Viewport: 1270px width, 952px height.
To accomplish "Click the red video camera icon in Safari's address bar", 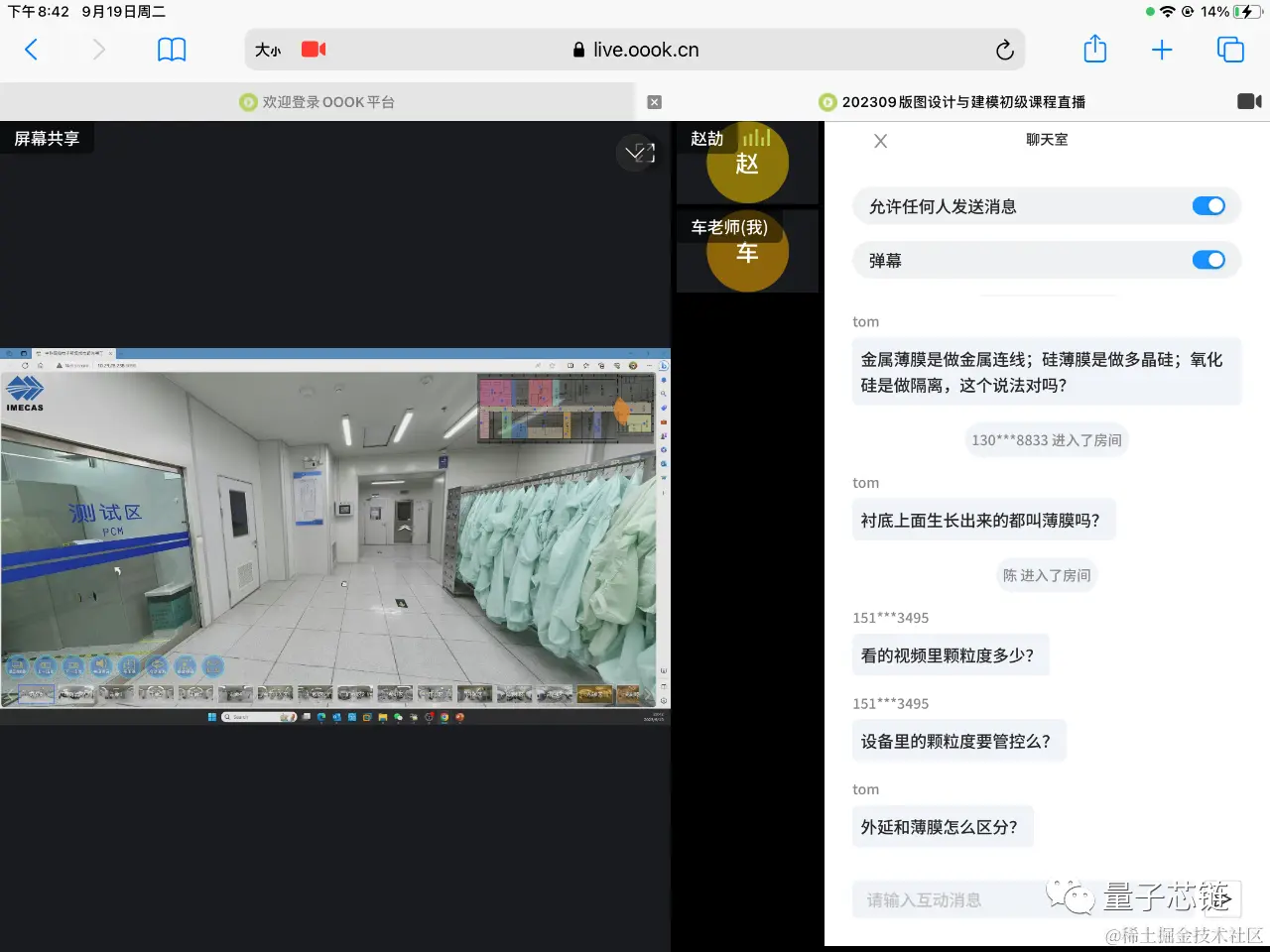I will pyautogui.click(x=314, y=49).
